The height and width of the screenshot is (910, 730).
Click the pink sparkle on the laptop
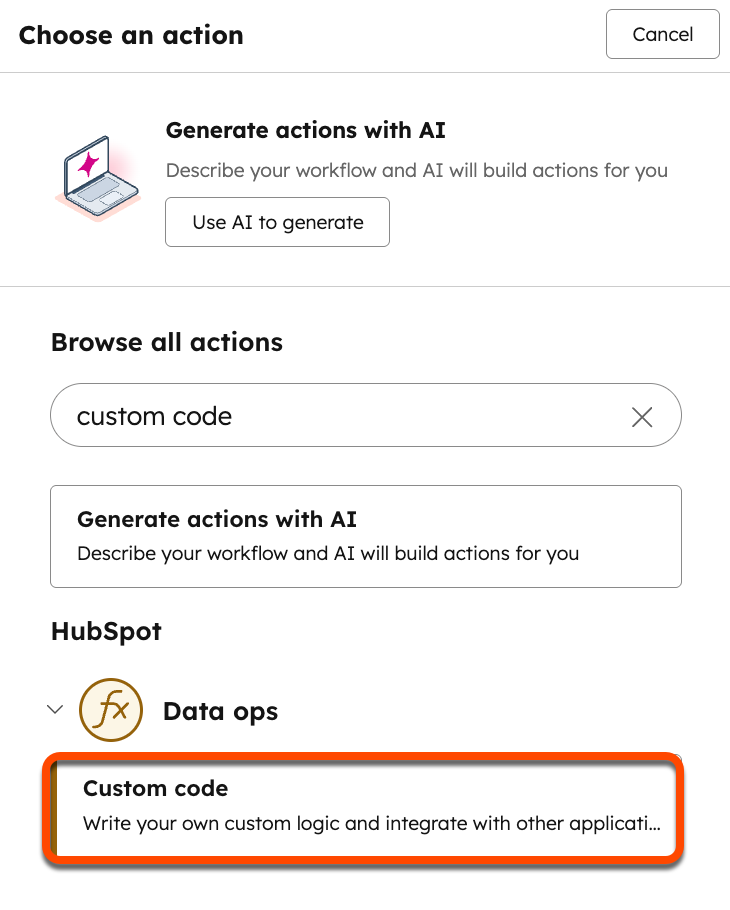tap(89, 162)
